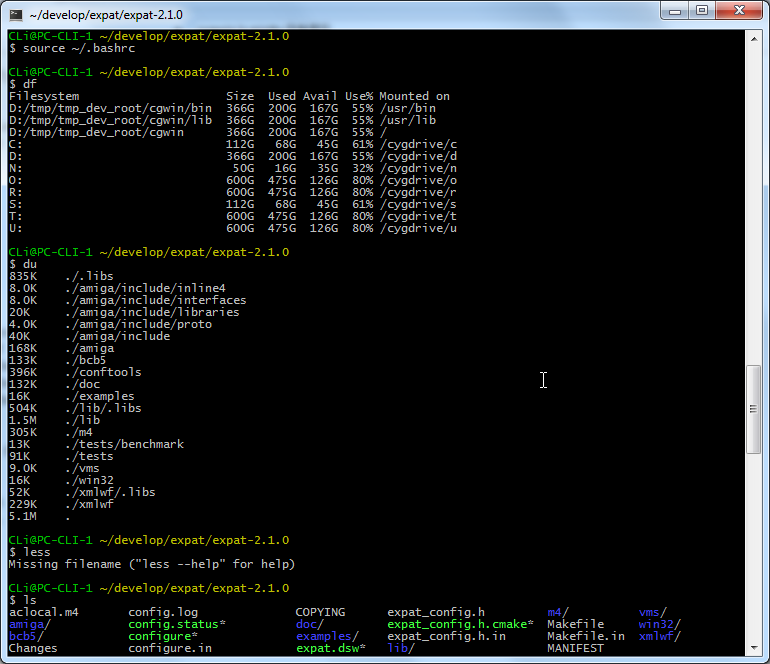The image size is (770, 664).
Task: Click the './.libs' du entry
Action: (89, 276)
